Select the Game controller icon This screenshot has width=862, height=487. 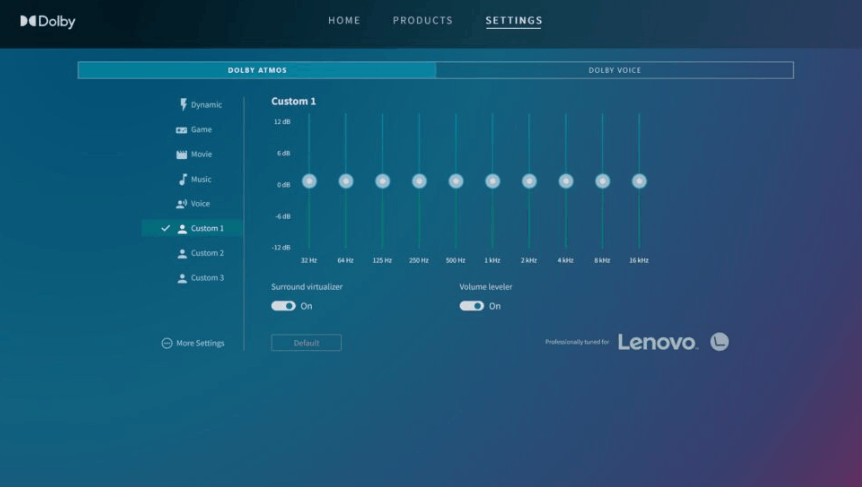click(181, 130)
